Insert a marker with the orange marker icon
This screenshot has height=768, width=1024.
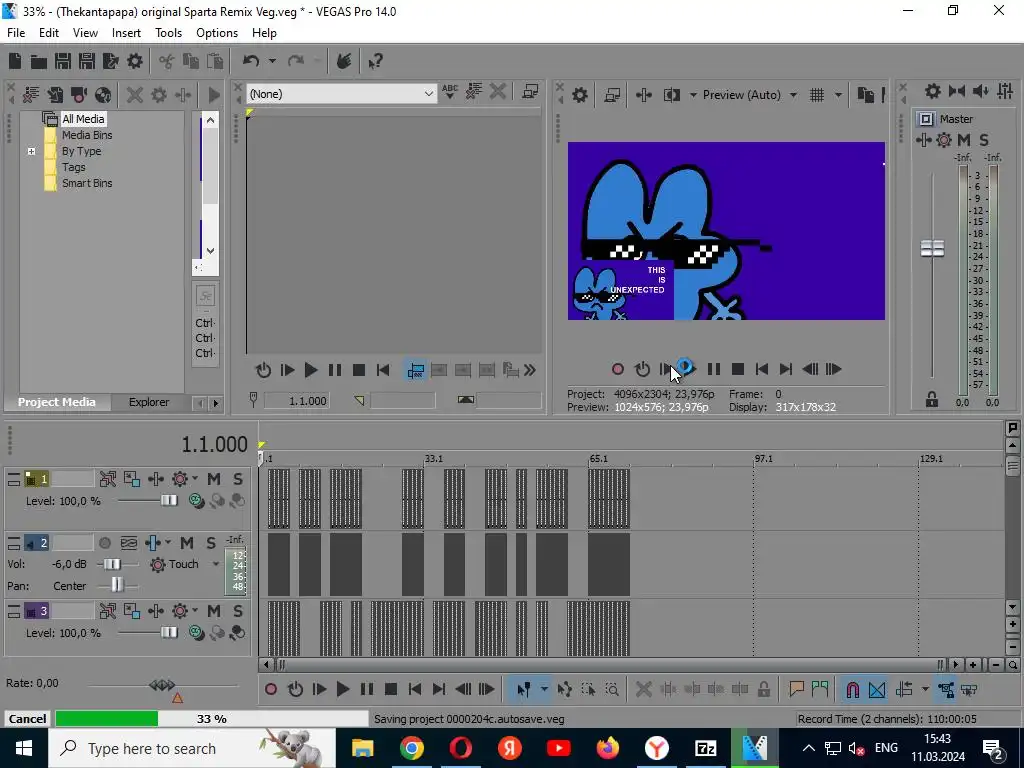[x=796, y=689]
